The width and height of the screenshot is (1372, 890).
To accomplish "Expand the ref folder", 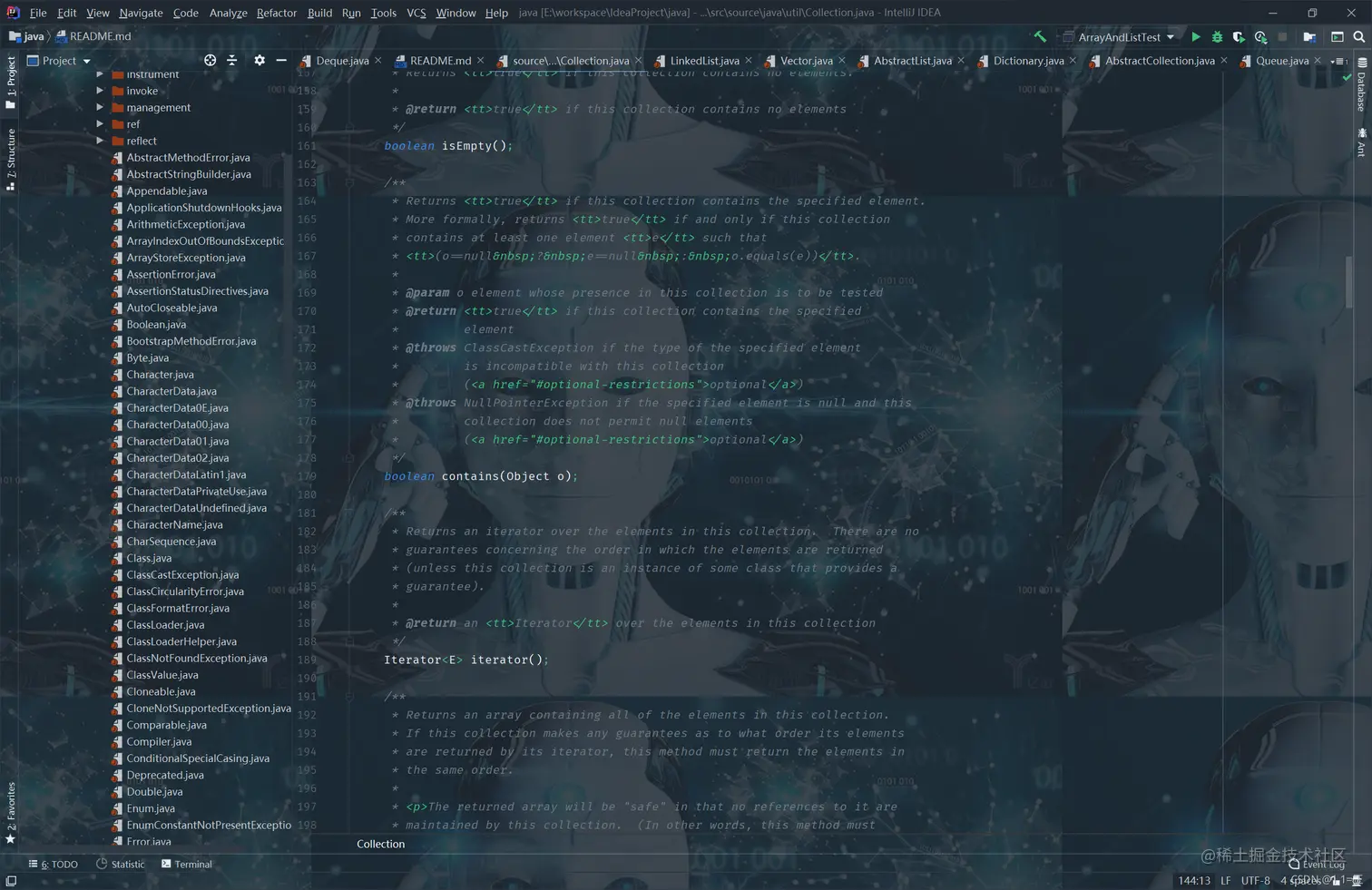I will pyautogui.click(x=100, y=123).
